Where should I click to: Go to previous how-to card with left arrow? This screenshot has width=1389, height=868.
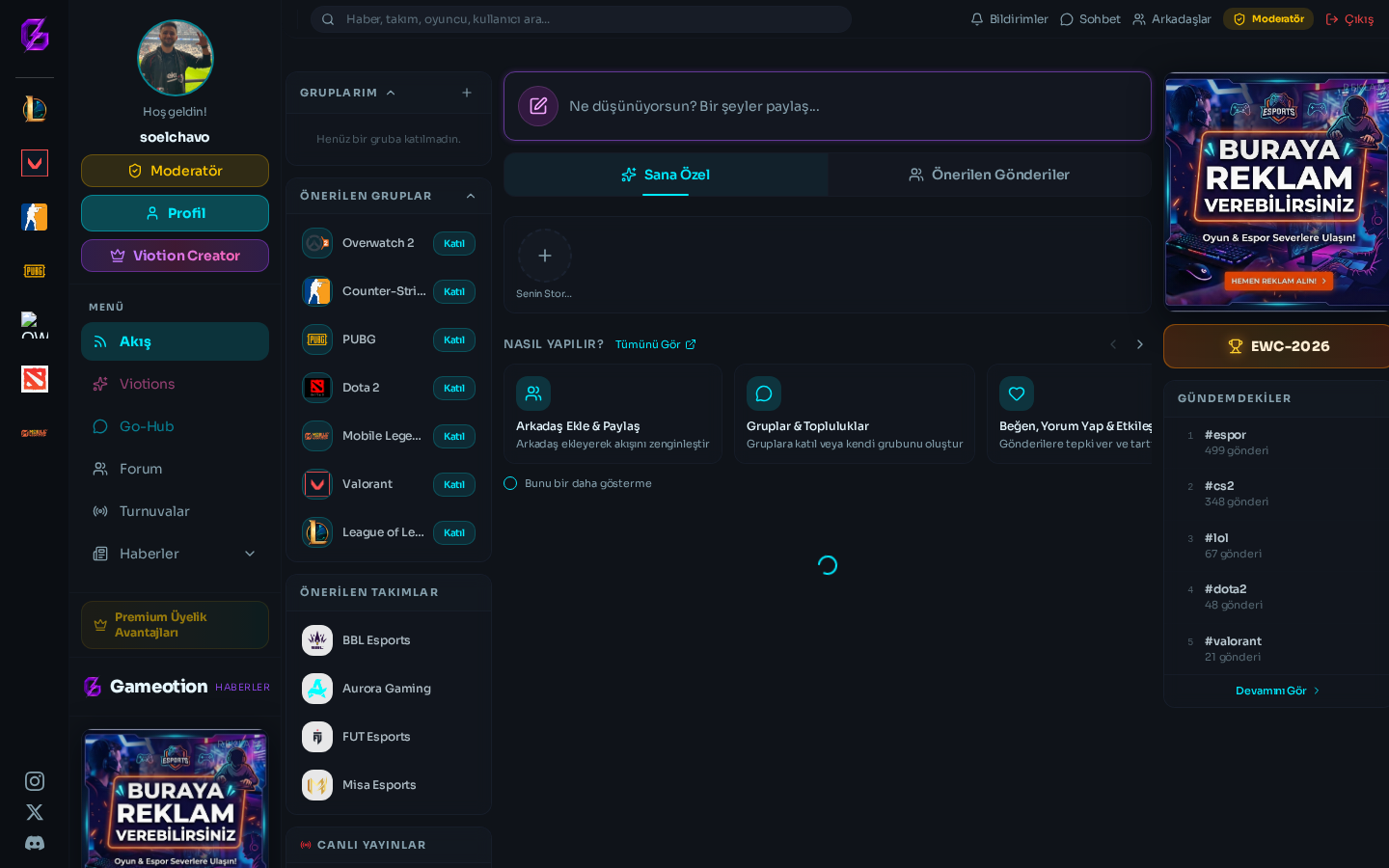[1113, 344]
